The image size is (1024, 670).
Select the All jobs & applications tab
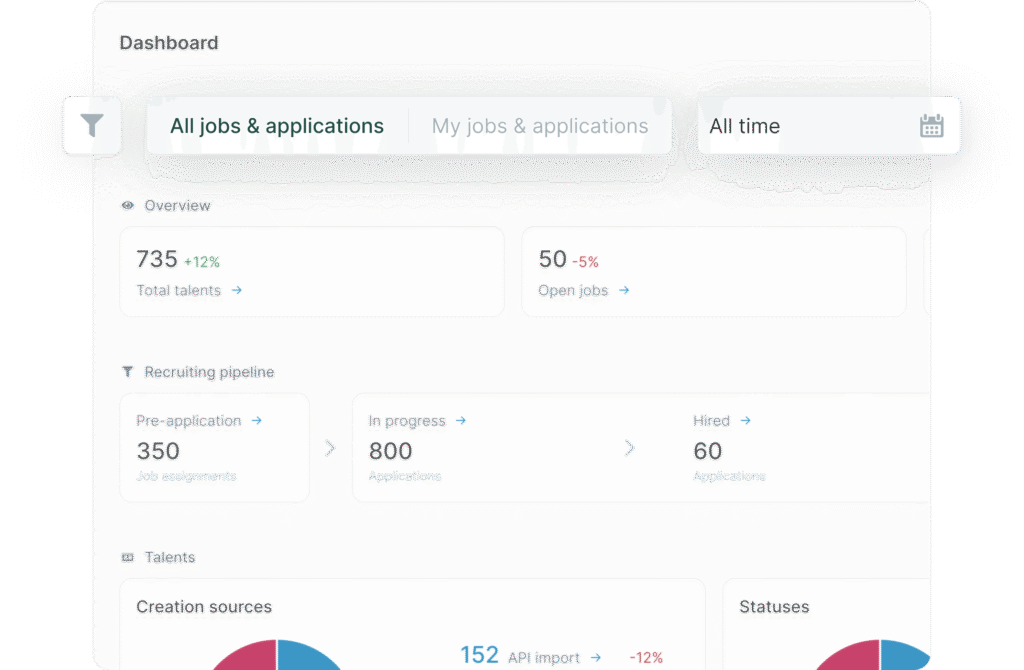pyautogui.click(x=277, y=125)
